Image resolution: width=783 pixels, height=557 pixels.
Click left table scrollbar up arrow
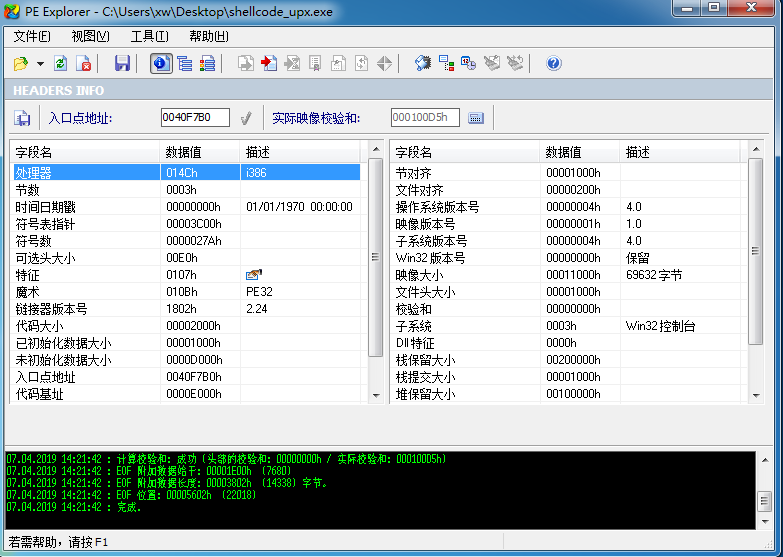(x=376, y=149)
